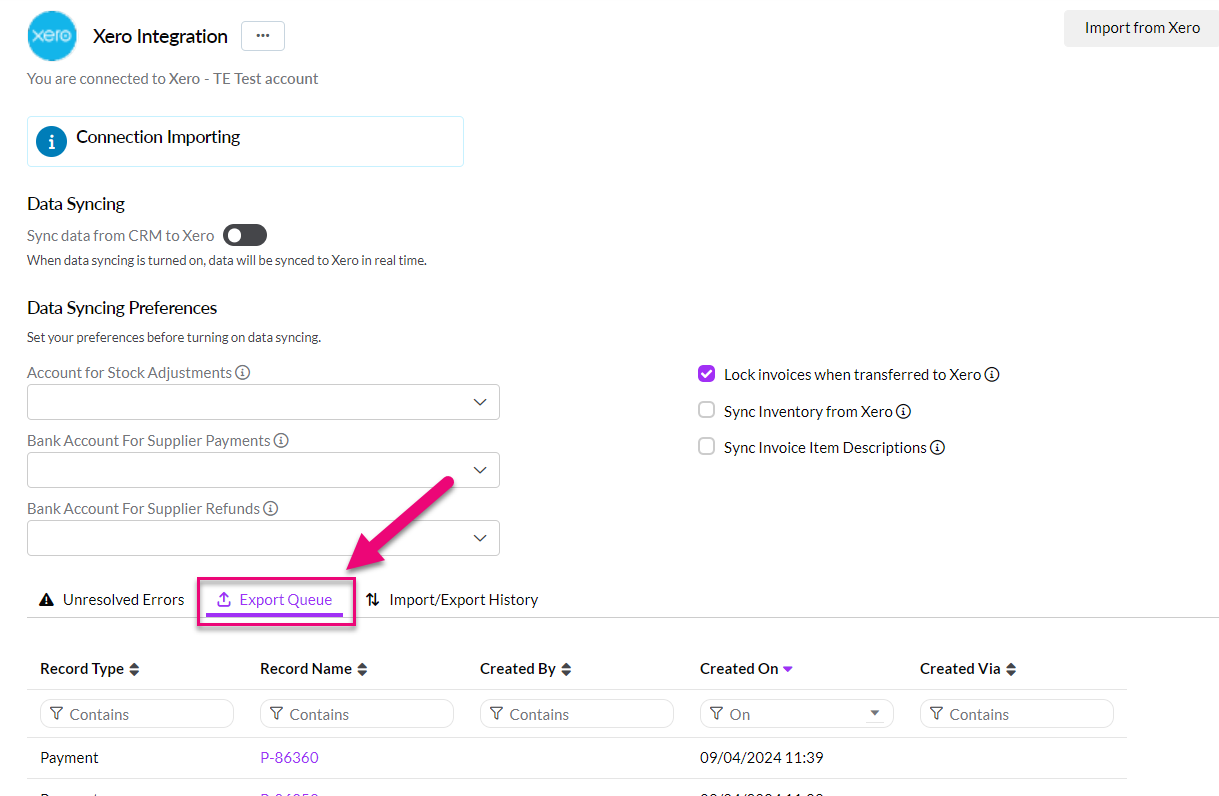Click in Created Via Contains filter field
The width and height of the screenshot is (1219, 796).
pyautogui.click(x=1017, y=714)
